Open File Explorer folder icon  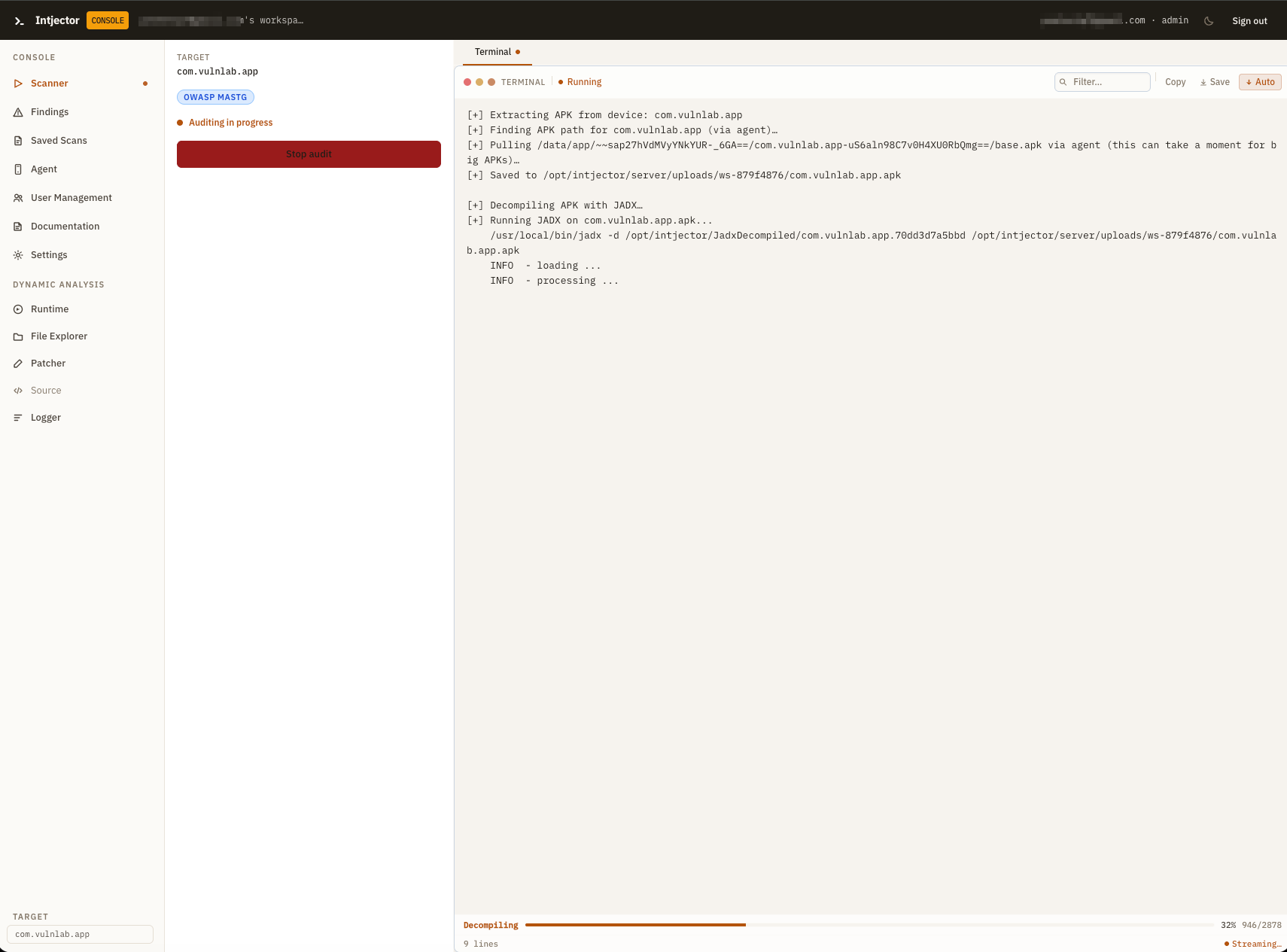coord(18,336)
